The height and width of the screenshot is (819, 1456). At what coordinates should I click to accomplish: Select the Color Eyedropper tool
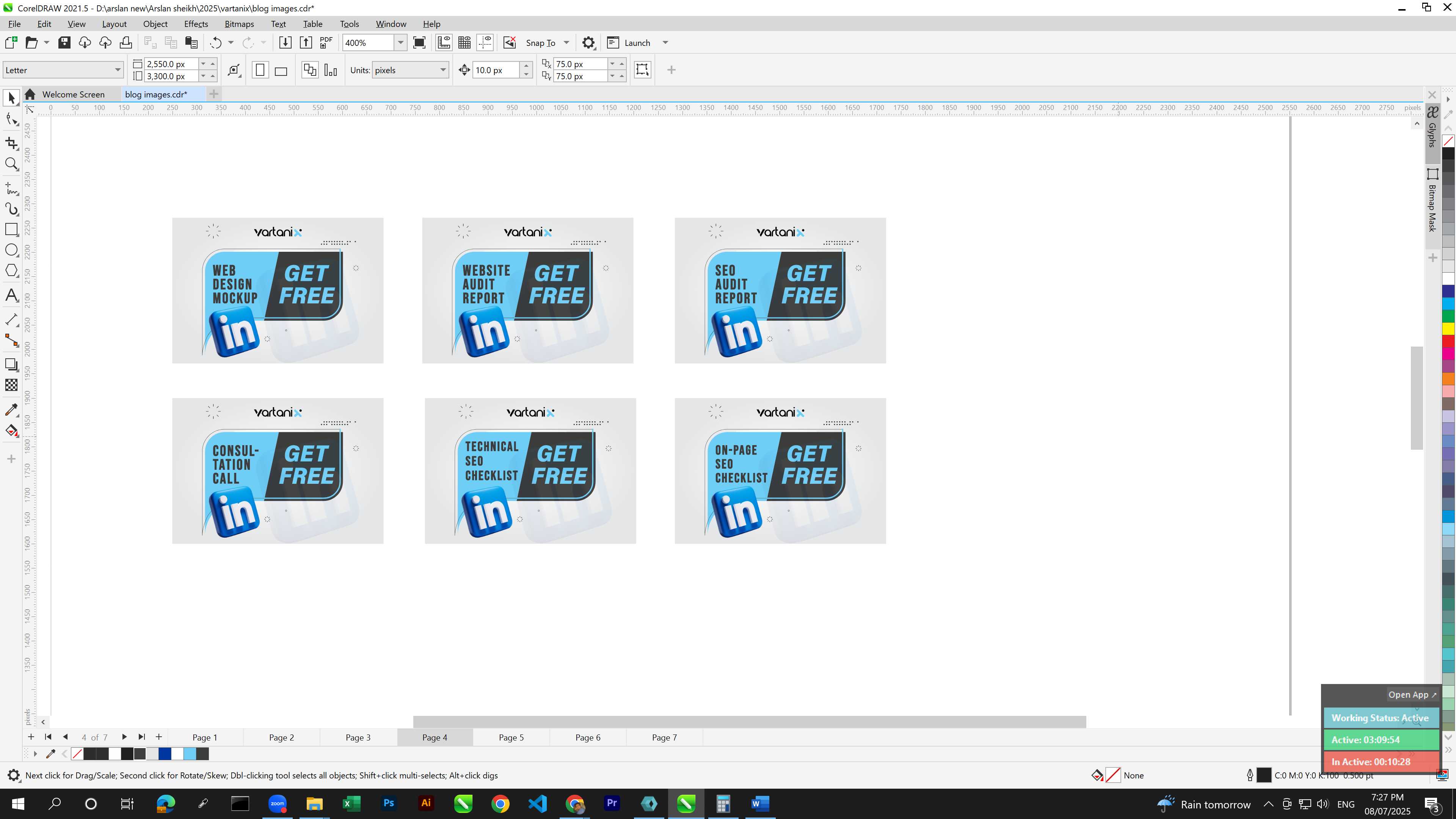click(11, 409)
